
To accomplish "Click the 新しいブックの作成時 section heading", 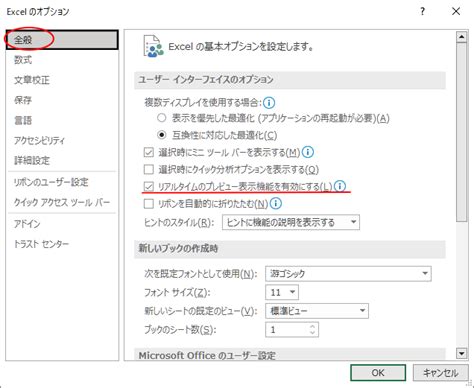I will [x=178, y=248].
